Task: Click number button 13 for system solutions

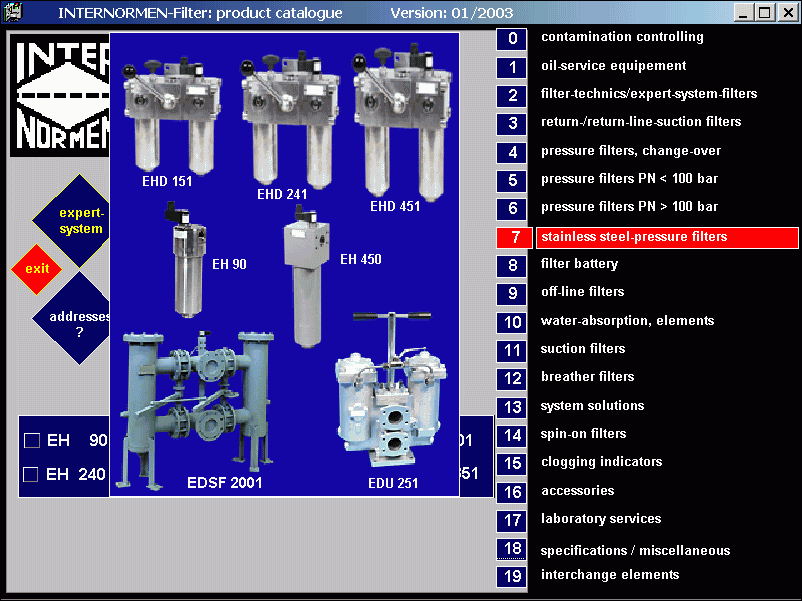Action: (511, 408)
